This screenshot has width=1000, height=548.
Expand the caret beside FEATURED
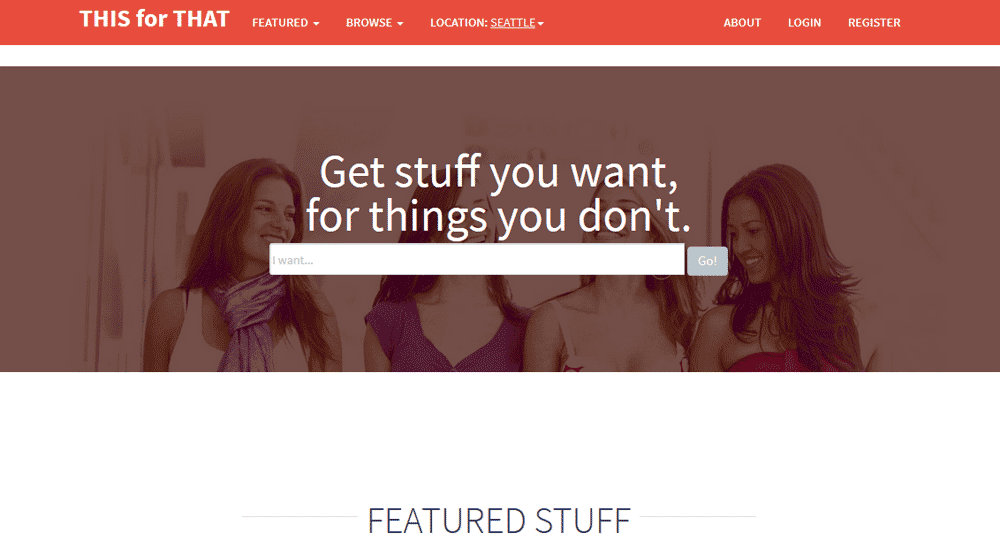[316, 24]
